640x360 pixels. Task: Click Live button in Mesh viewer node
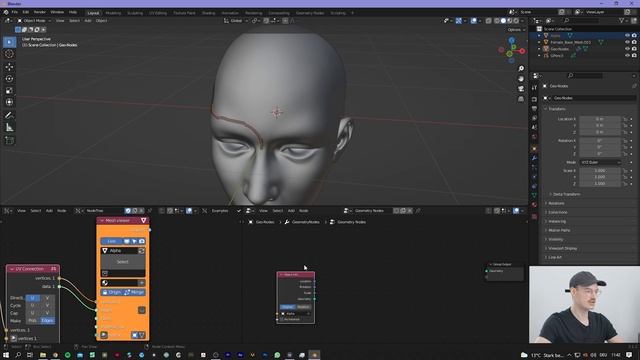111,241
